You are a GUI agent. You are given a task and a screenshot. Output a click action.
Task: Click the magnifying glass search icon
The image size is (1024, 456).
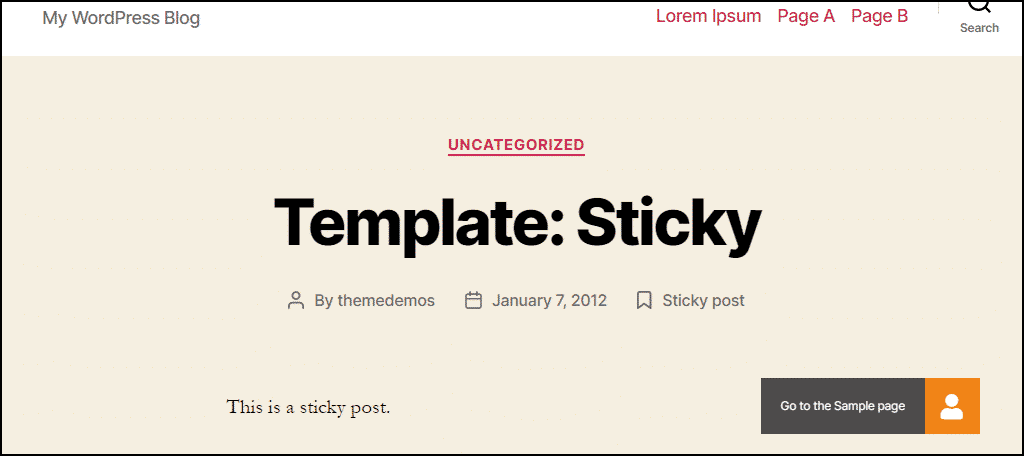click(979, 6)
